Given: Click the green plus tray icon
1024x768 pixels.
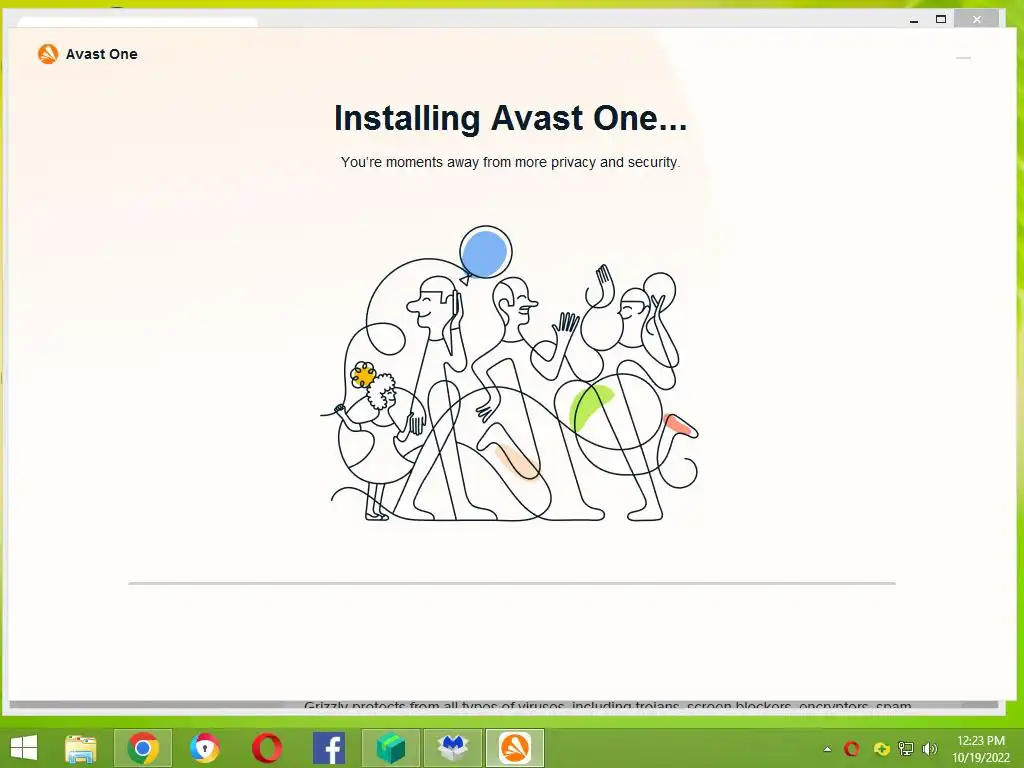Looking at the screenshot, I should [881, 748].
